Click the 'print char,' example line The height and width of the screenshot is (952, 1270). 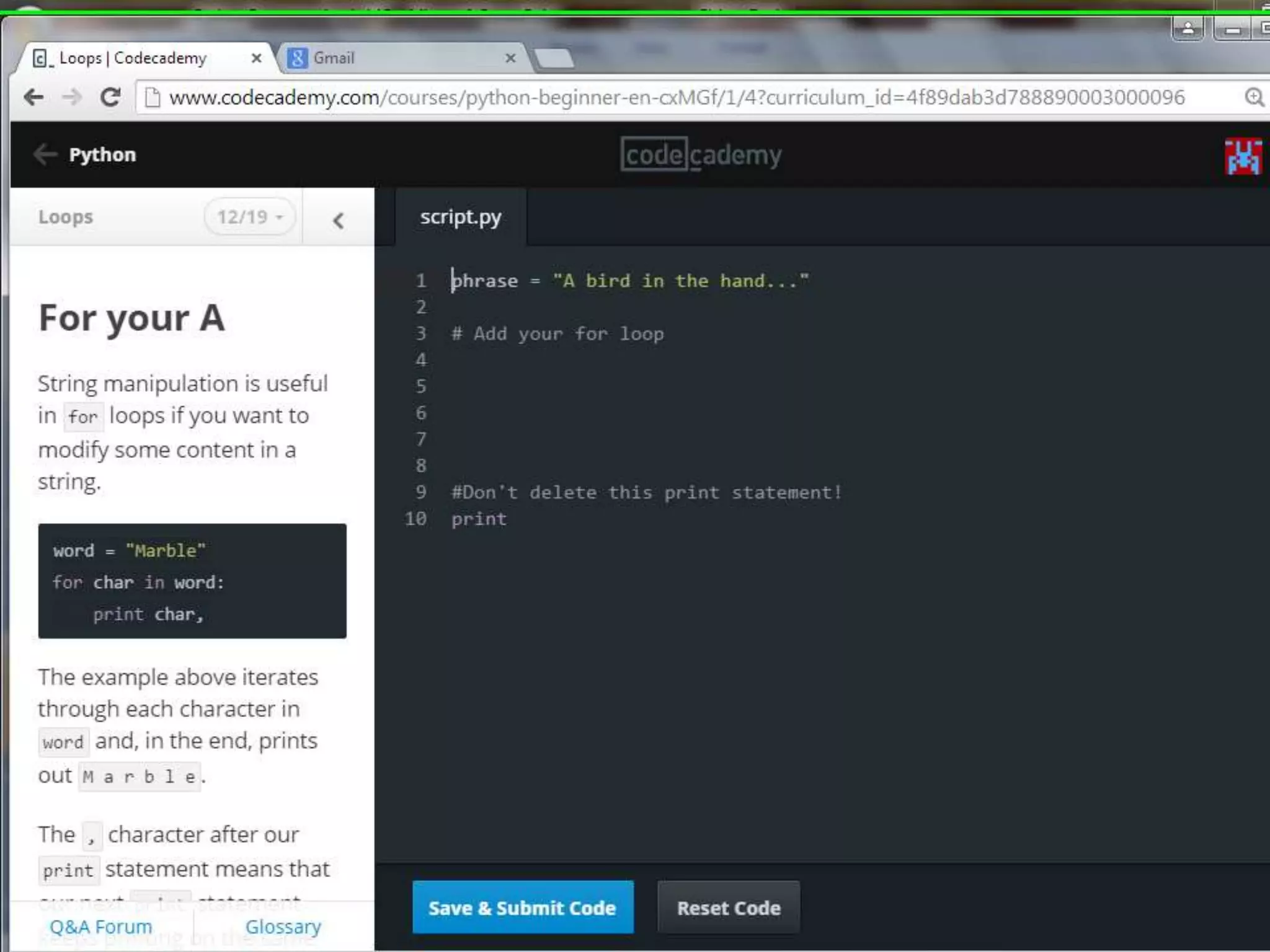coord(149,614)
